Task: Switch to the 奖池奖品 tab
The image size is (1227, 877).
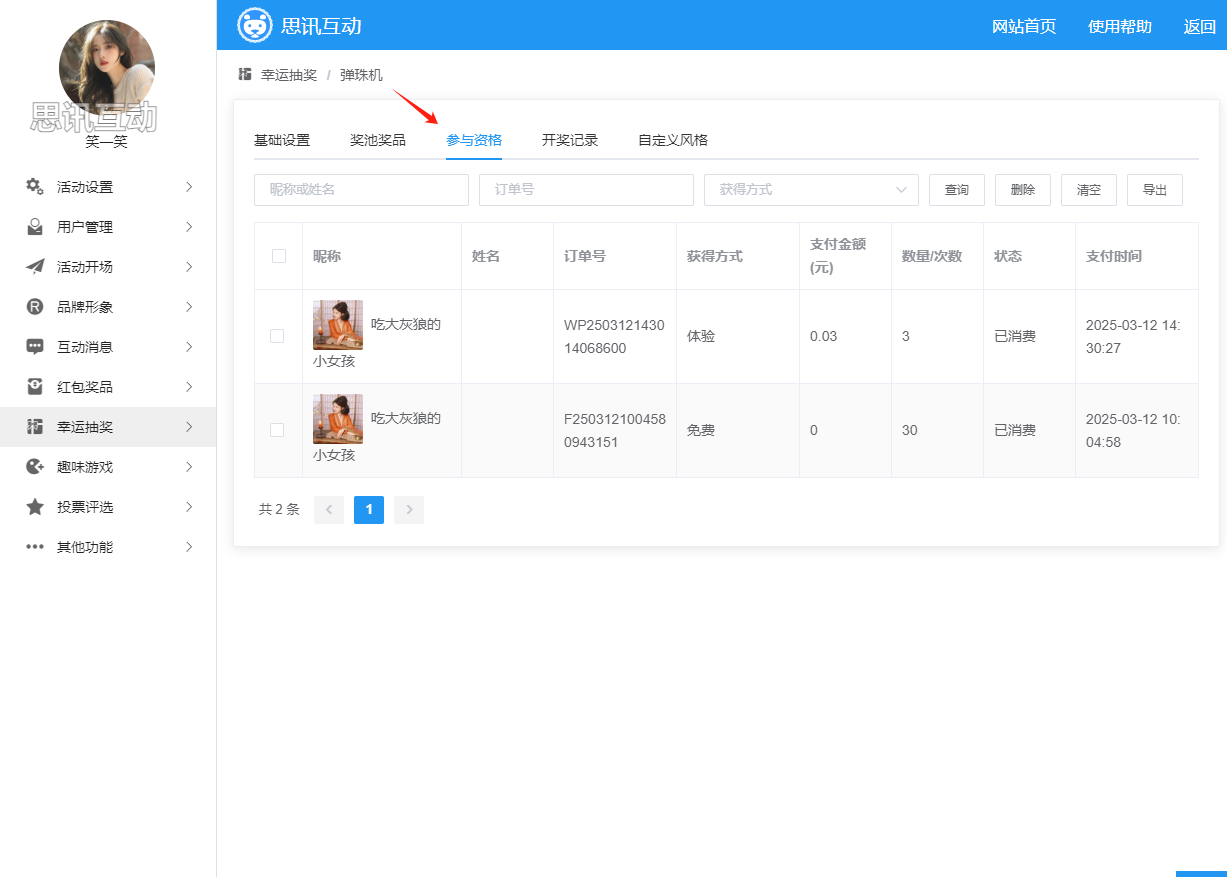Action: (378, 140)
